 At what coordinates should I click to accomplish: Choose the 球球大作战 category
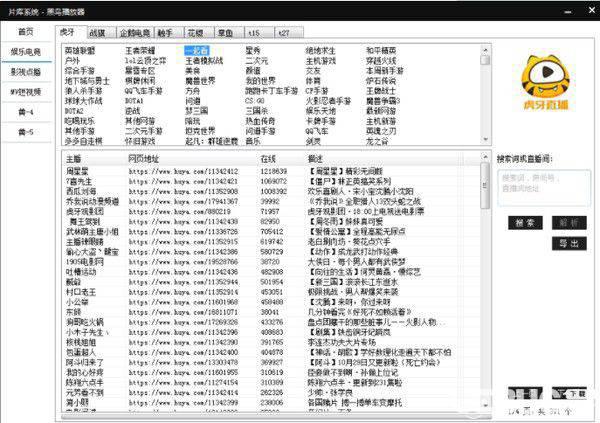pos(84,101)
